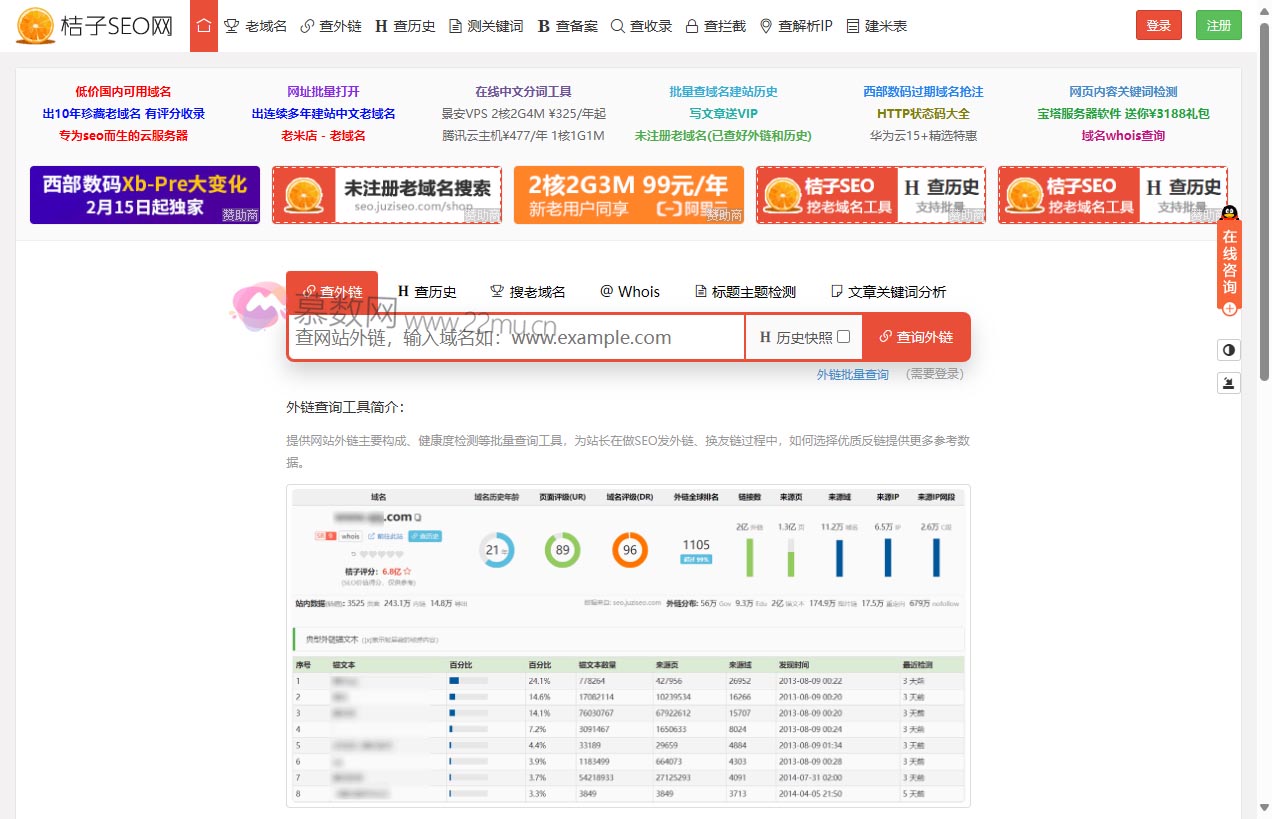Screen dimensions: 1272x819
Task: Expand the plus icon under 在线咨询
Action: 1229,309
